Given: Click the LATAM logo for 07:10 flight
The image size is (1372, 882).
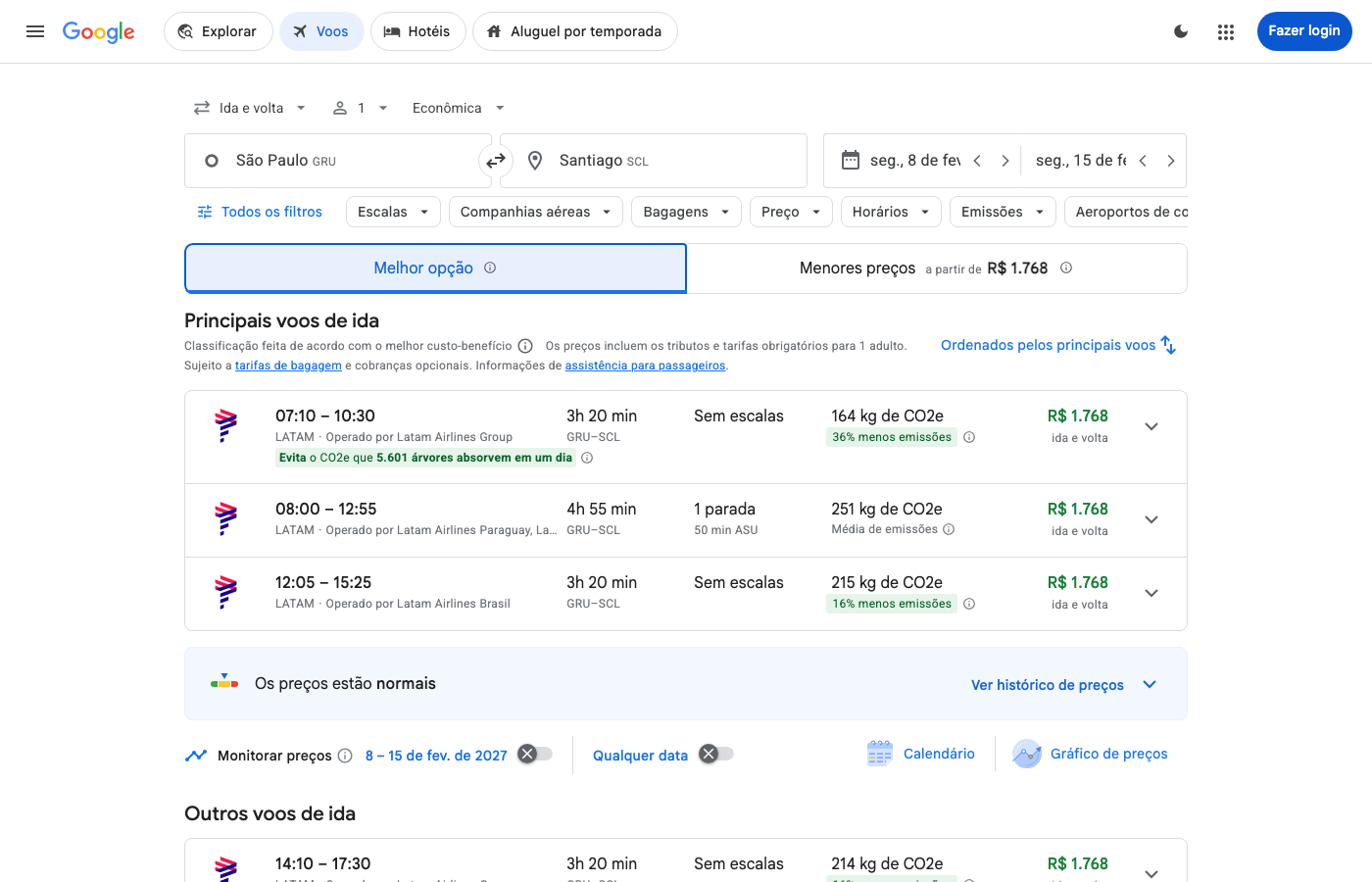Looking at the screenshot, I should 226,426.
